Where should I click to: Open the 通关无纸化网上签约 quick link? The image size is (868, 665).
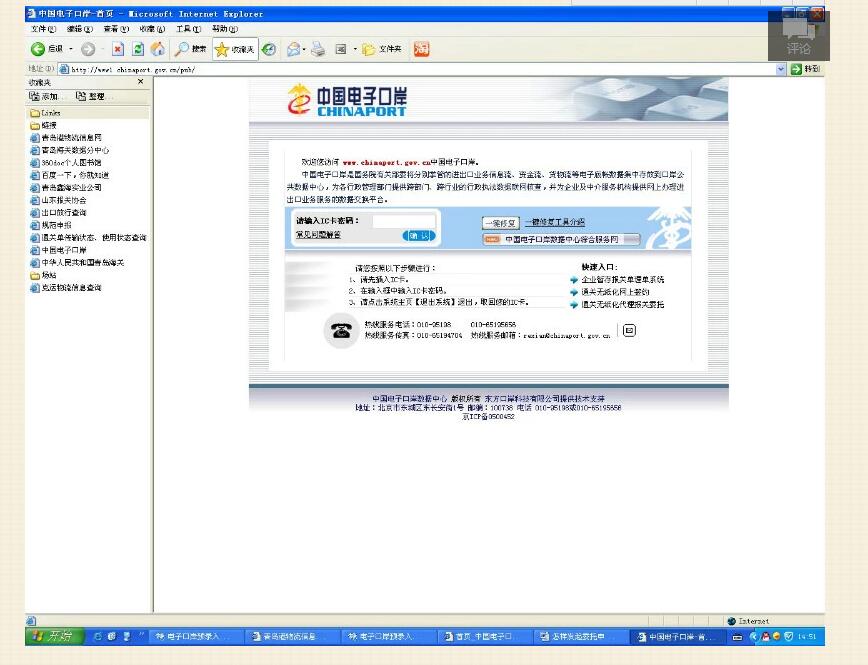click(615, 292)
